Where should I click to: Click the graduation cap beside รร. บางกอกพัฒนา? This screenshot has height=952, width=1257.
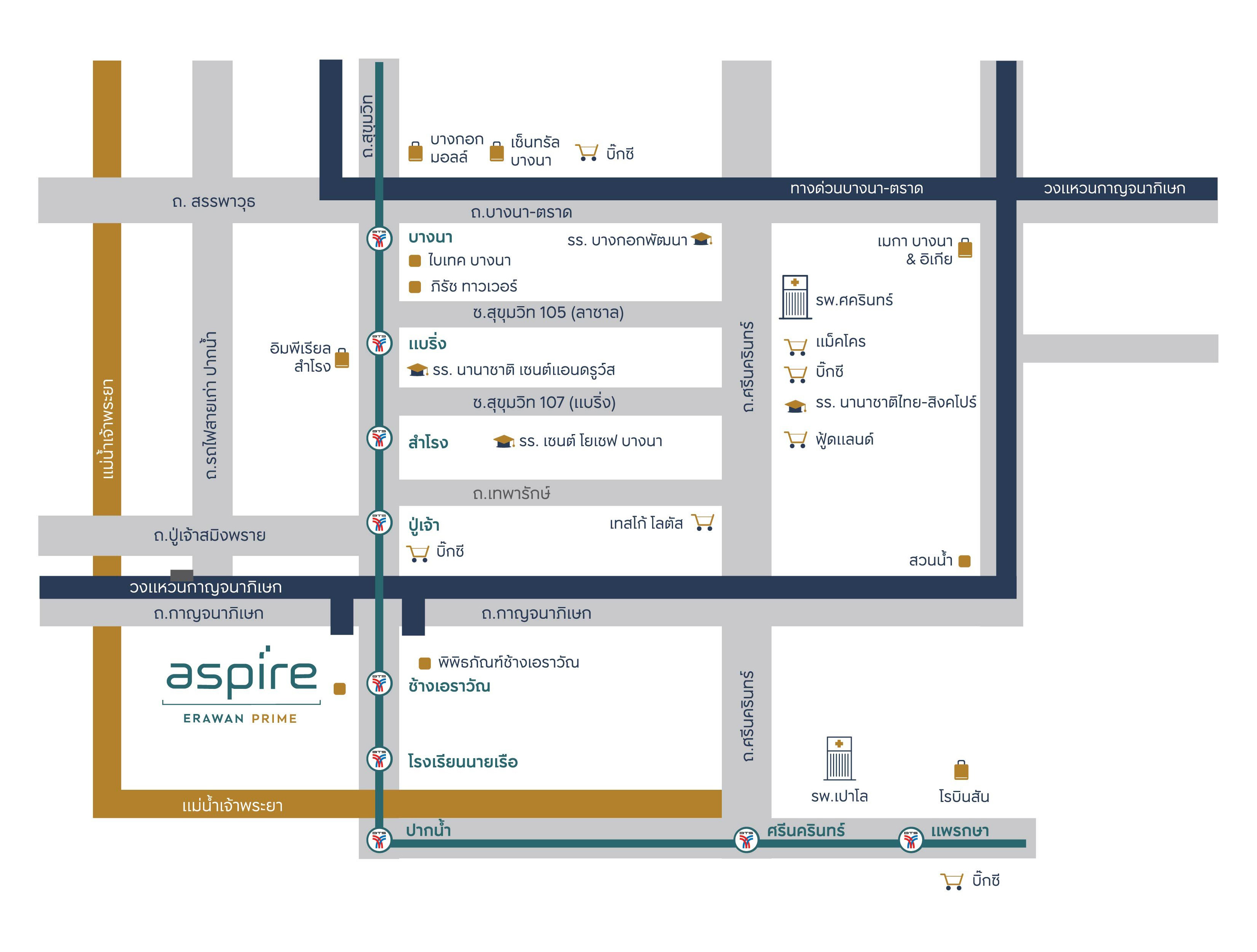tap(702, 239)
